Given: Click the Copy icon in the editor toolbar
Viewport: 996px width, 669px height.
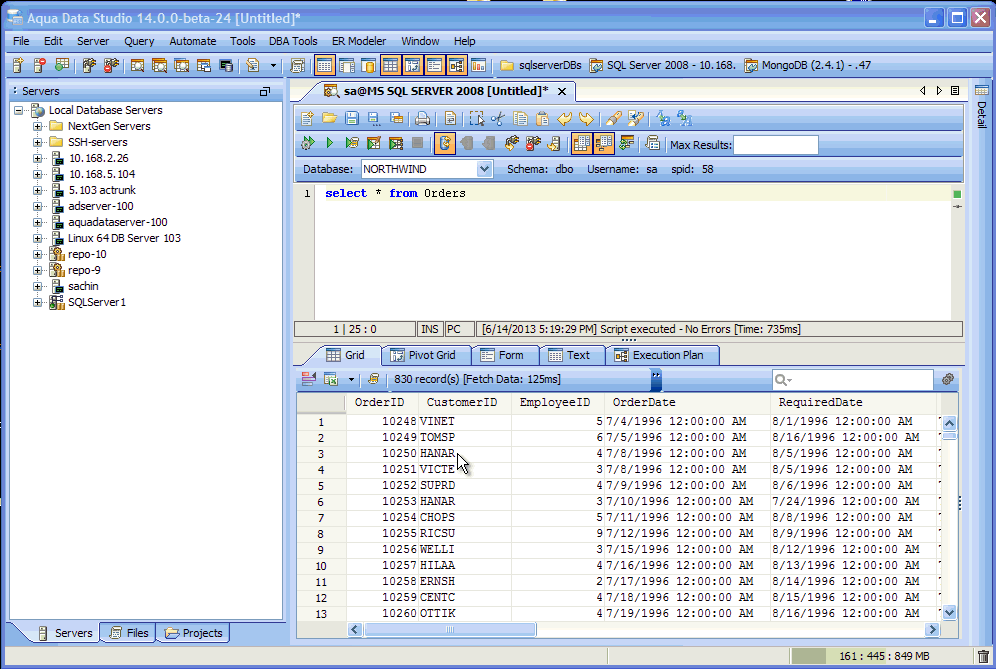Looking at the screenshot, I should (x=520, y=118).
